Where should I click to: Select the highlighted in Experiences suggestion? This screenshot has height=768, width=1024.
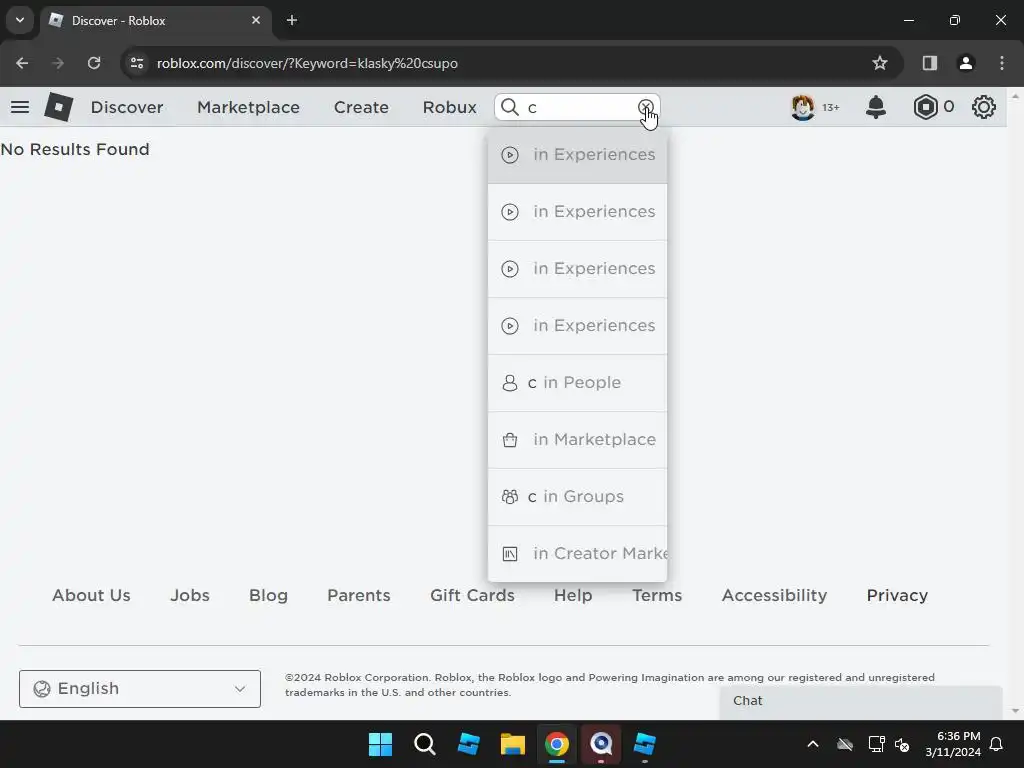tap(577, 155)
